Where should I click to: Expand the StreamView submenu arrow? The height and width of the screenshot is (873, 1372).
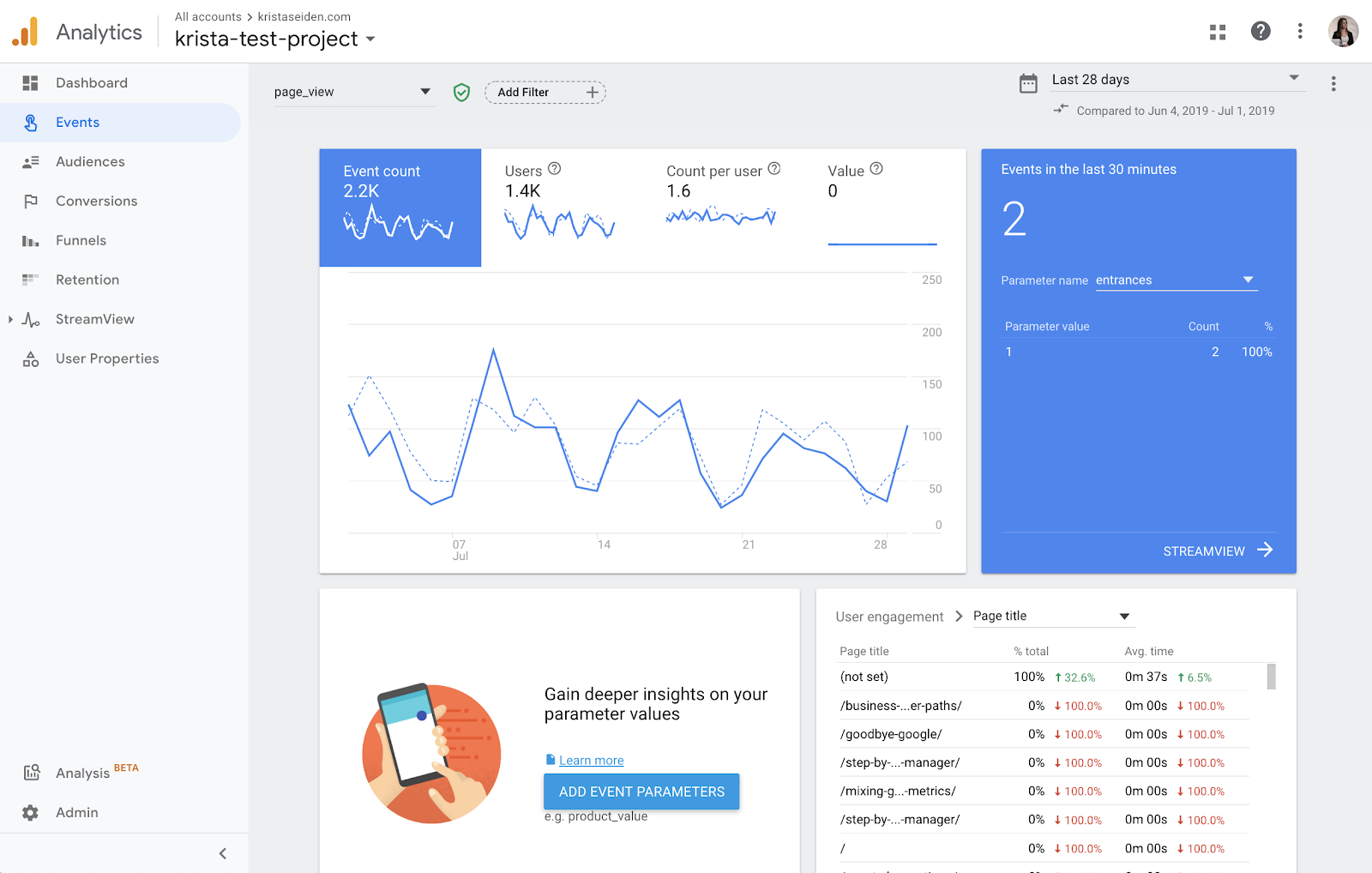[x=10, y=320]
